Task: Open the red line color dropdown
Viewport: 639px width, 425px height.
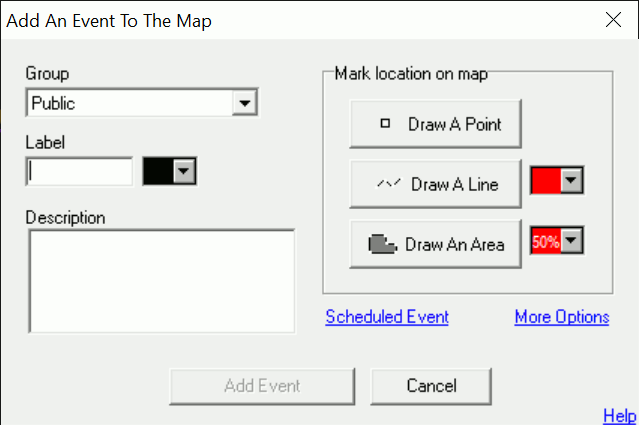Action: (570, 181)
